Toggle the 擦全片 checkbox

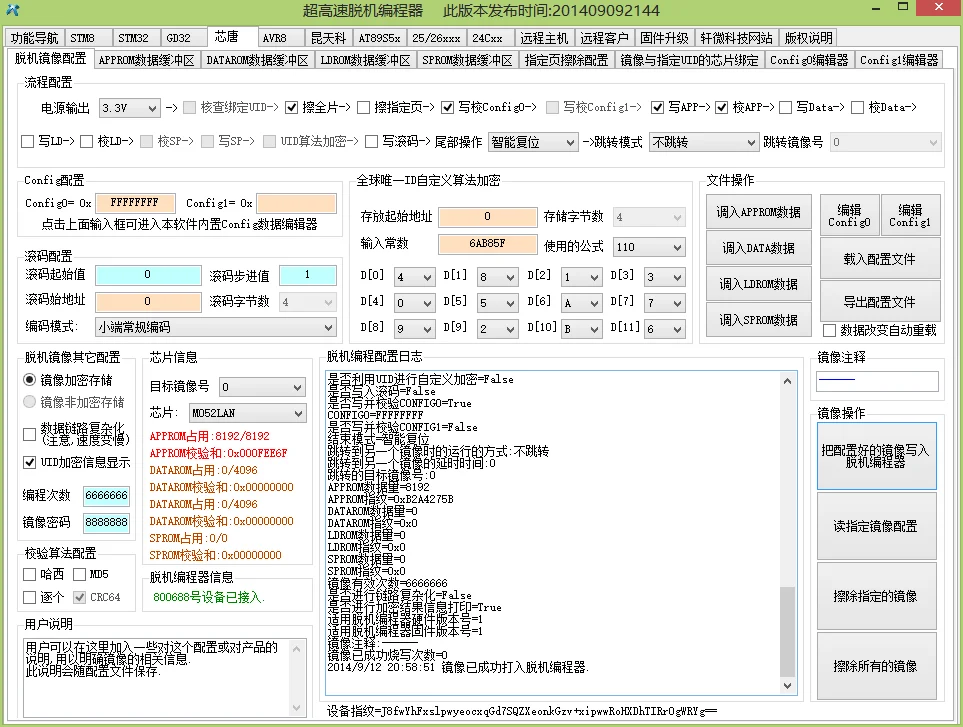292,107
